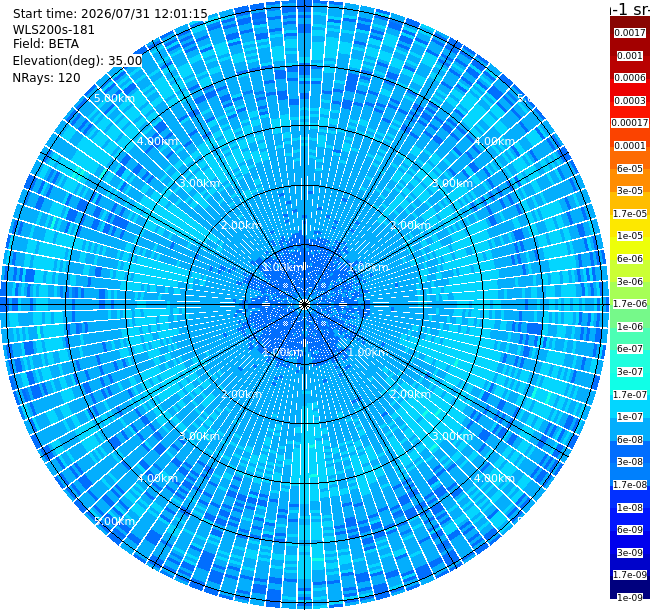Viewport: 650px width, 610px height.
Task: Click the 1e-07 cyan colorbar label
Action: [630, 417]
